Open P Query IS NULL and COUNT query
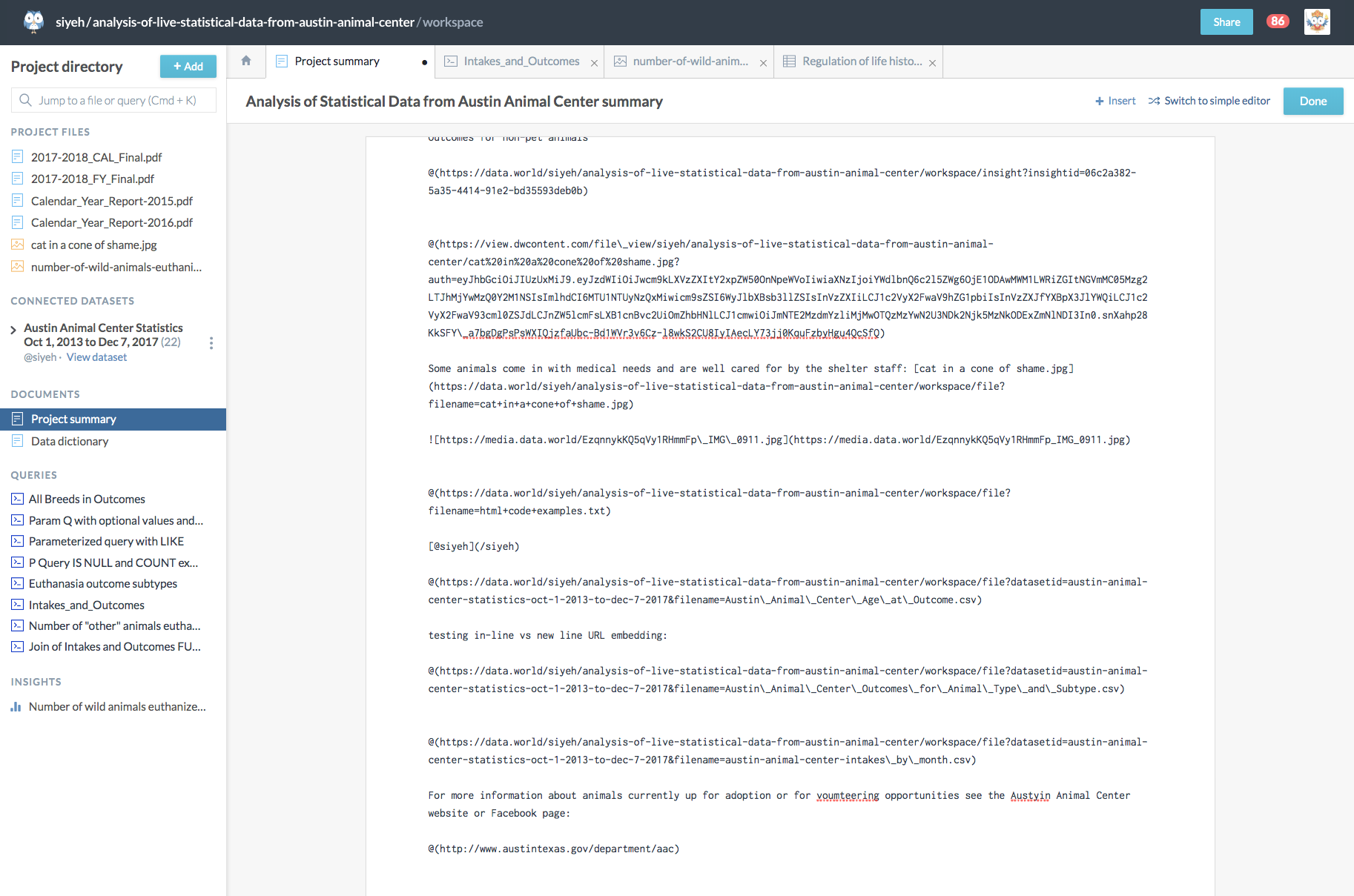 pyautogui.click(x=113, y=563)
